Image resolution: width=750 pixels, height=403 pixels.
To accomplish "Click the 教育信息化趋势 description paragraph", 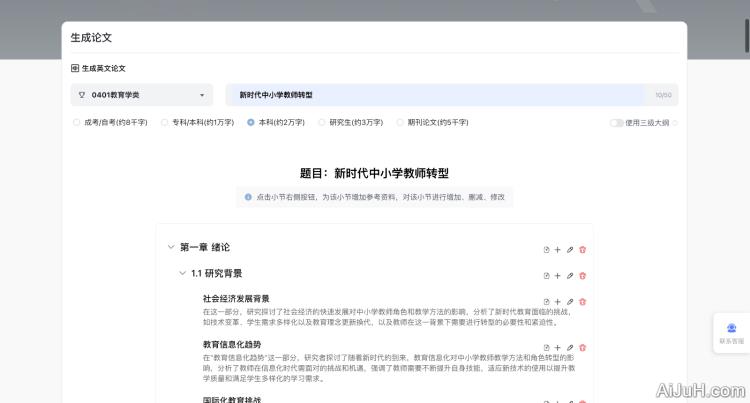I will tap(389, 368).
